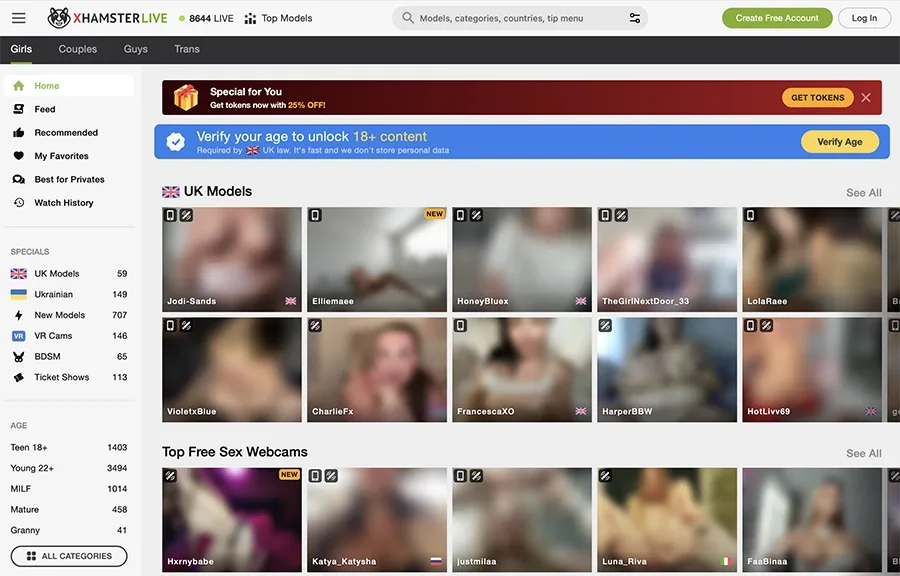
Task: Click the xHamsterLive logo
Action: 108,18
